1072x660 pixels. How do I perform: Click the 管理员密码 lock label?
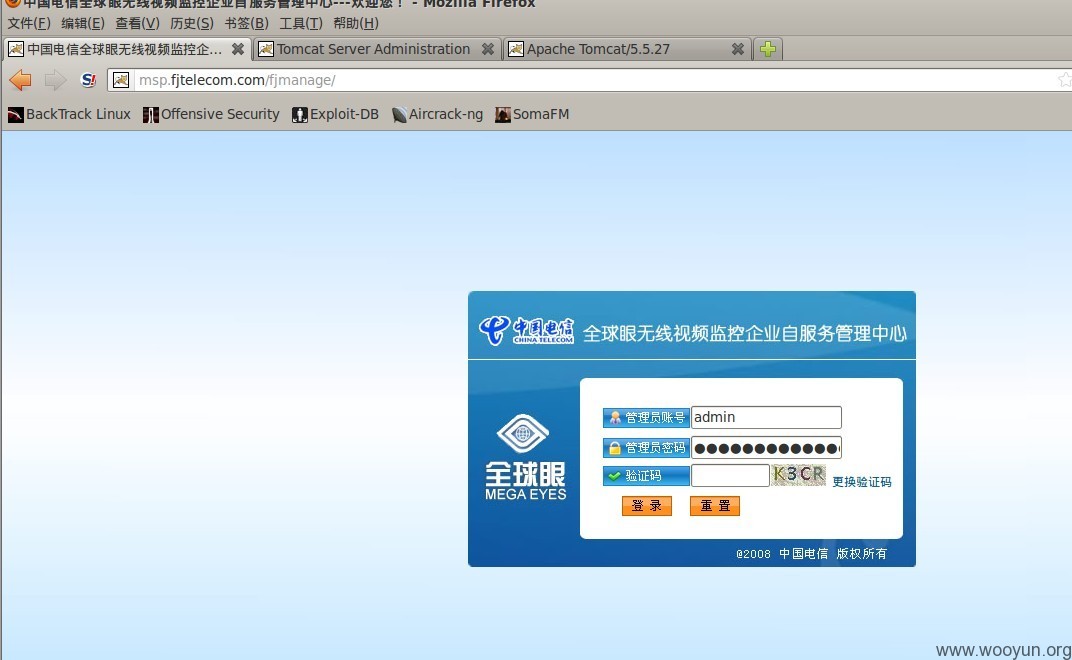646,448
